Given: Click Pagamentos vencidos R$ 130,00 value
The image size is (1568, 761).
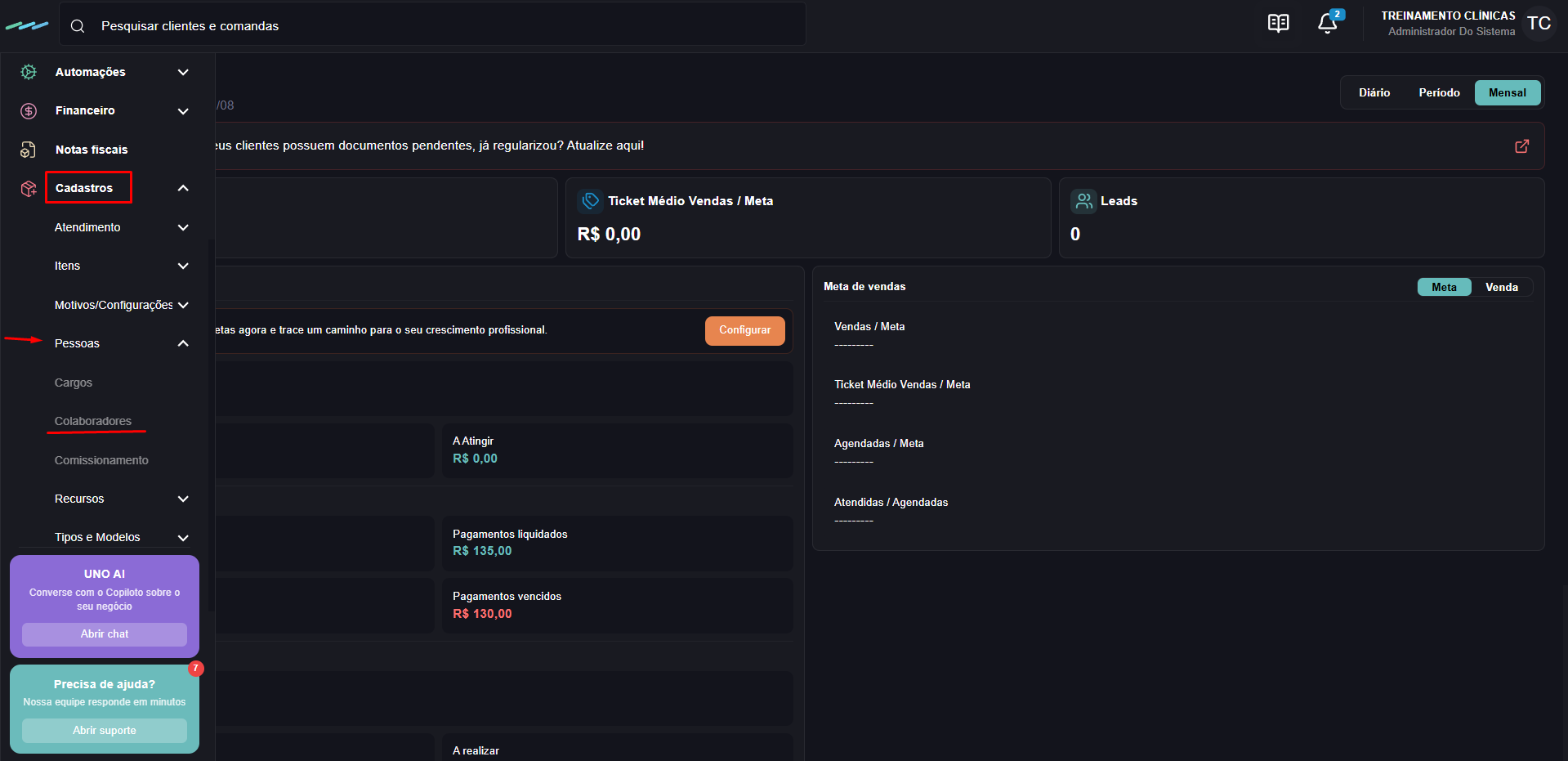Looking at the screenshot, I should click(482, 614).
